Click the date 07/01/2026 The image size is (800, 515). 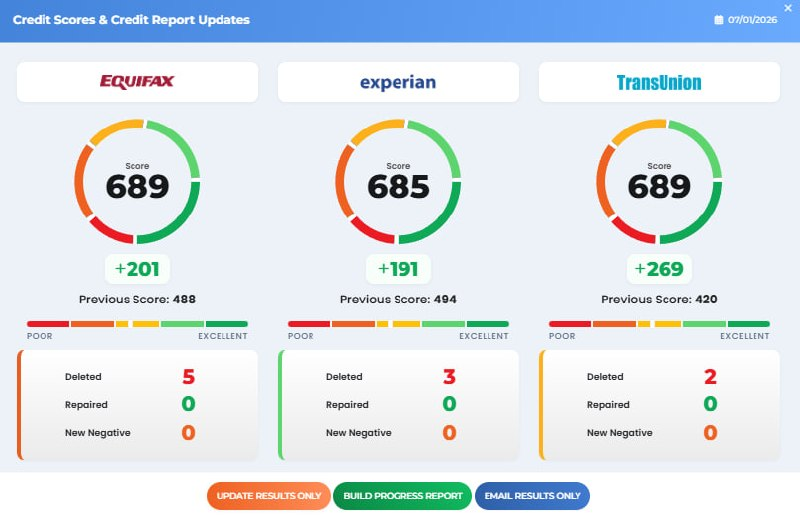(x=753, y=20)
